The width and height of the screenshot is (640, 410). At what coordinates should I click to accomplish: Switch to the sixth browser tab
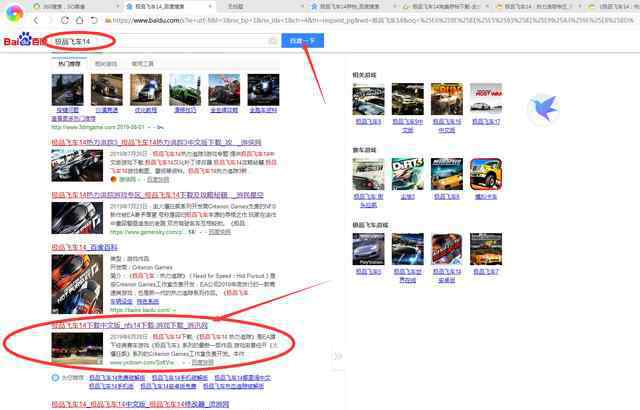pos(537,7)
